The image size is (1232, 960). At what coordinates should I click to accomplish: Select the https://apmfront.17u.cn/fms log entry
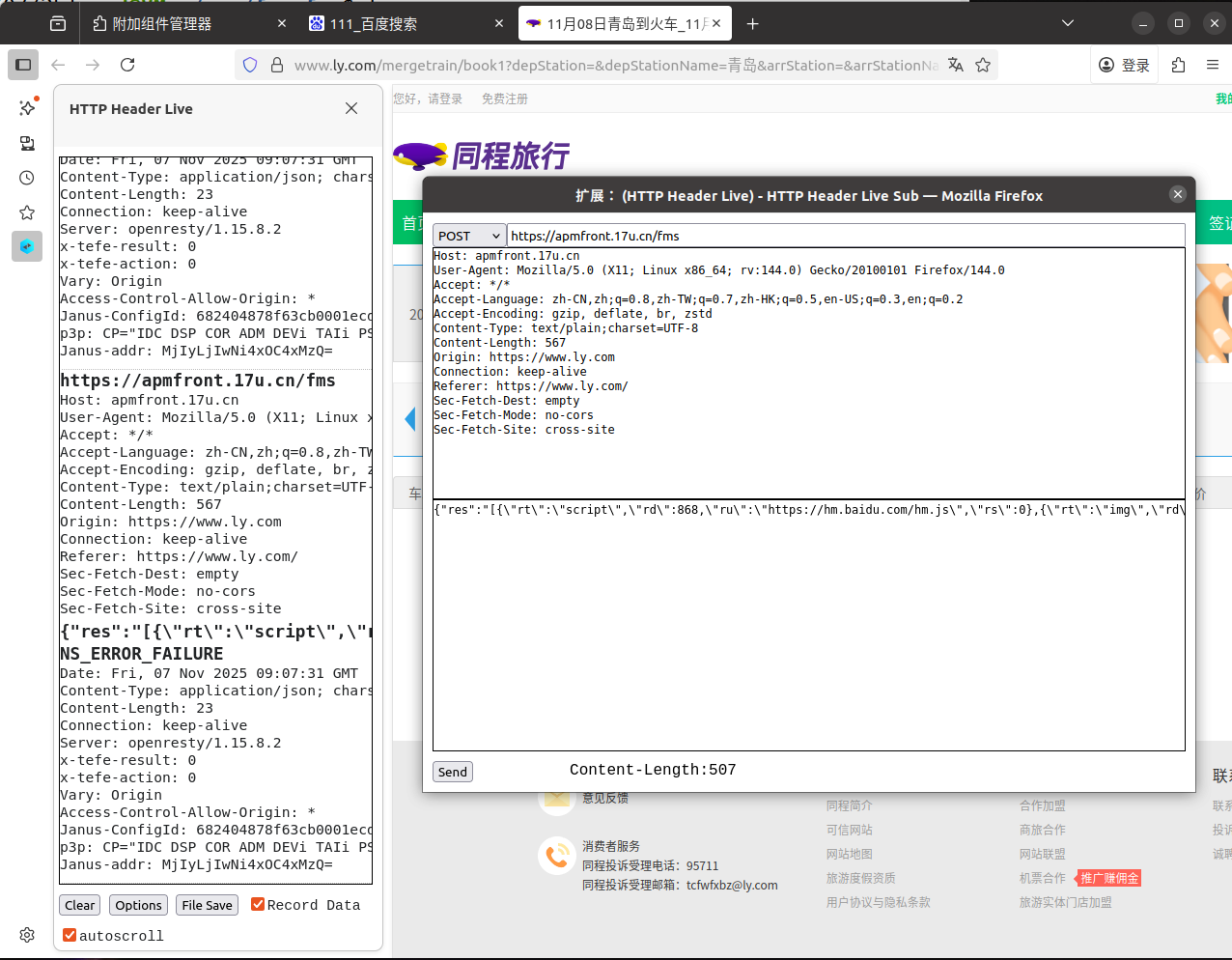point(198,381)
